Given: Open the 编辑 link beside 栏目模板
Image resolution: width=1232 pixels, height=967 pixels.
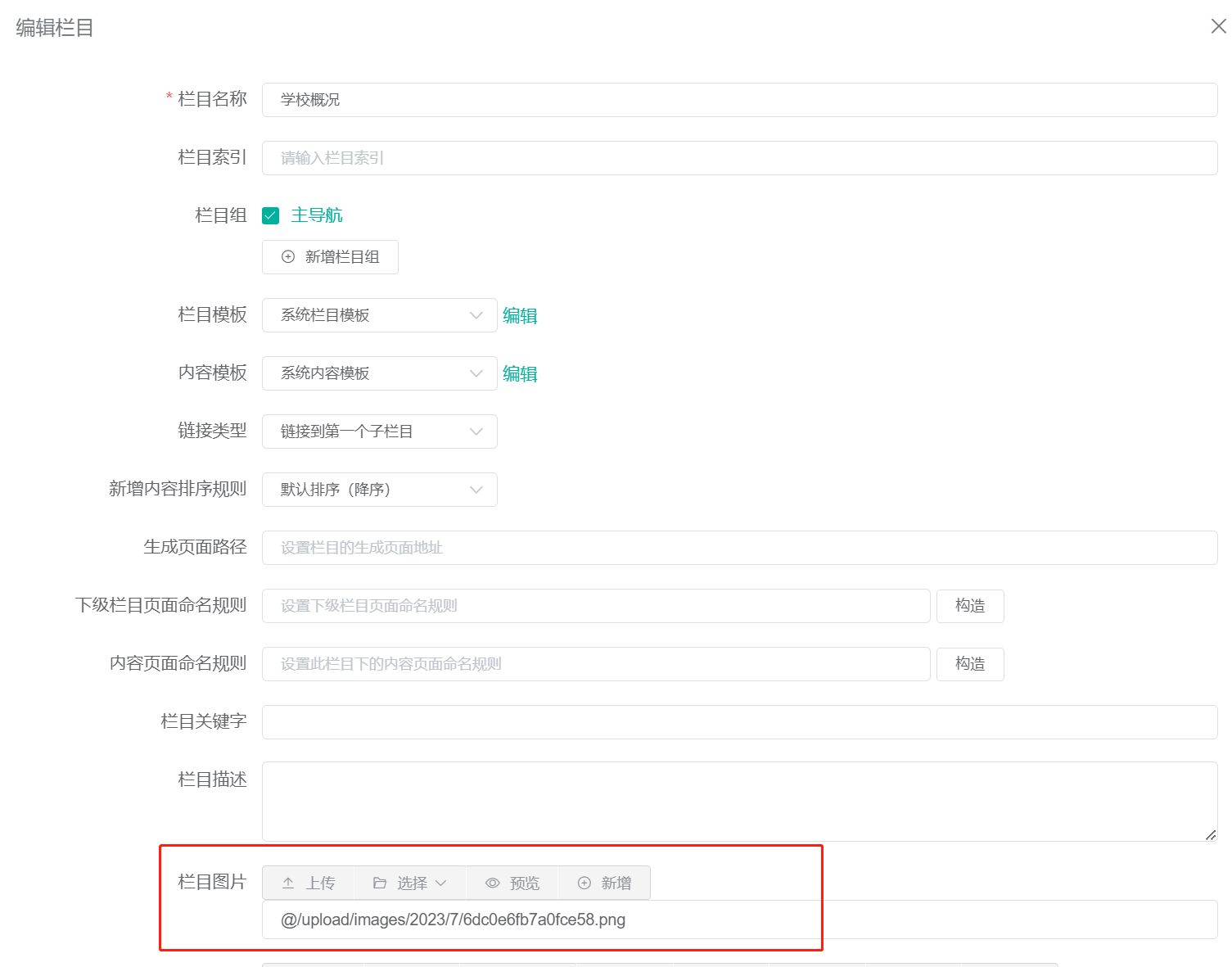Looking at the screenshot, I should coord(520,315).
